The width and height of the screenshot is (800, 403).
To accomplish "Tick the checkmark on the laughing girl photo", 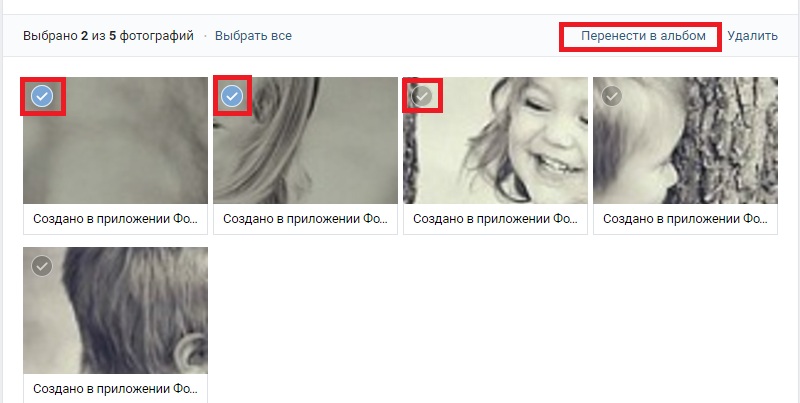I will click(x=422, y=96).
